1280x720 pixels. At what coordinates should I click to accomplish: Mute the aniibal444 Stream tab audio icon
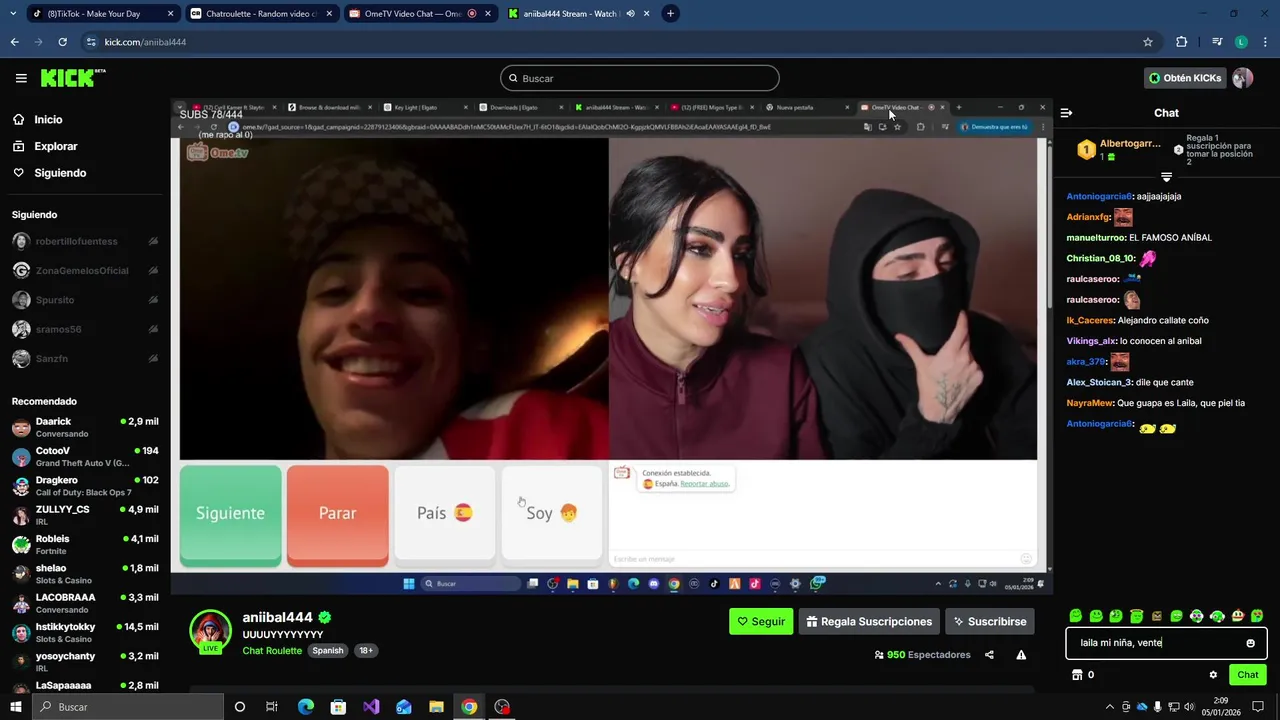pyautogui.click(x=631, y=14)
